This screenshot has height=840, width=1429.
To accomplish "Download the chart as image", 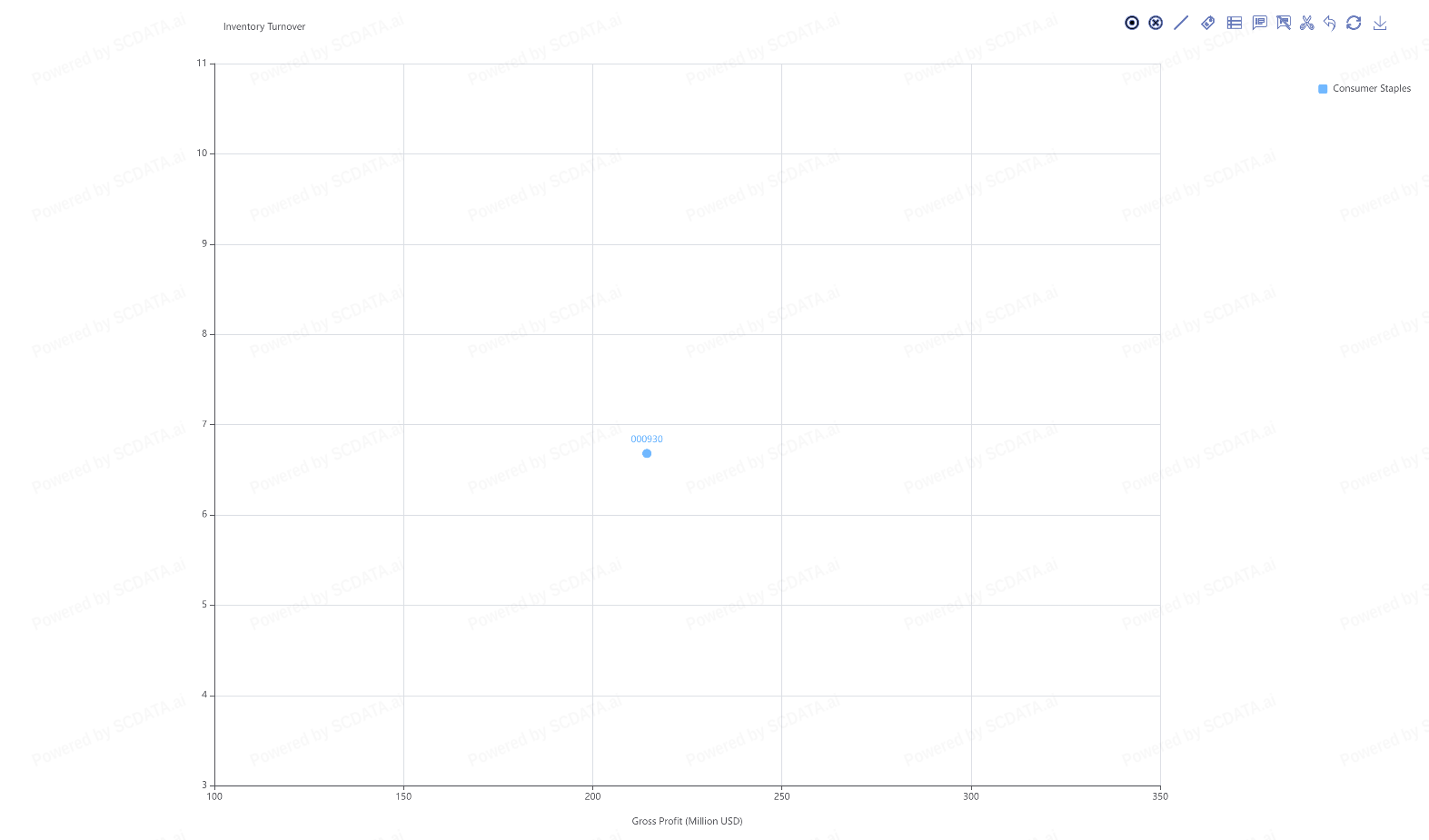I will click(1380, 23).
